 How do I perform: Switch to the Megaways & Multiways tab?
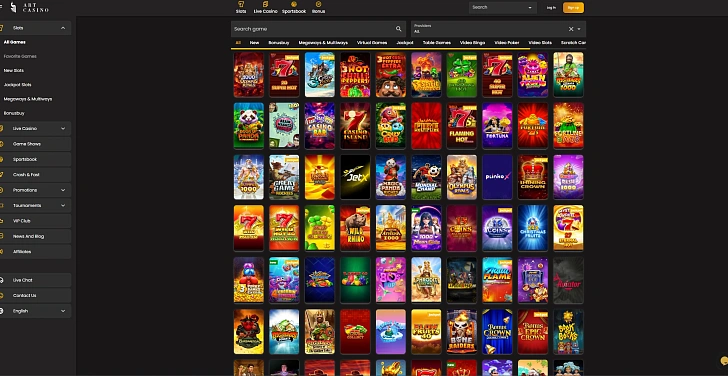click(323, 43)
